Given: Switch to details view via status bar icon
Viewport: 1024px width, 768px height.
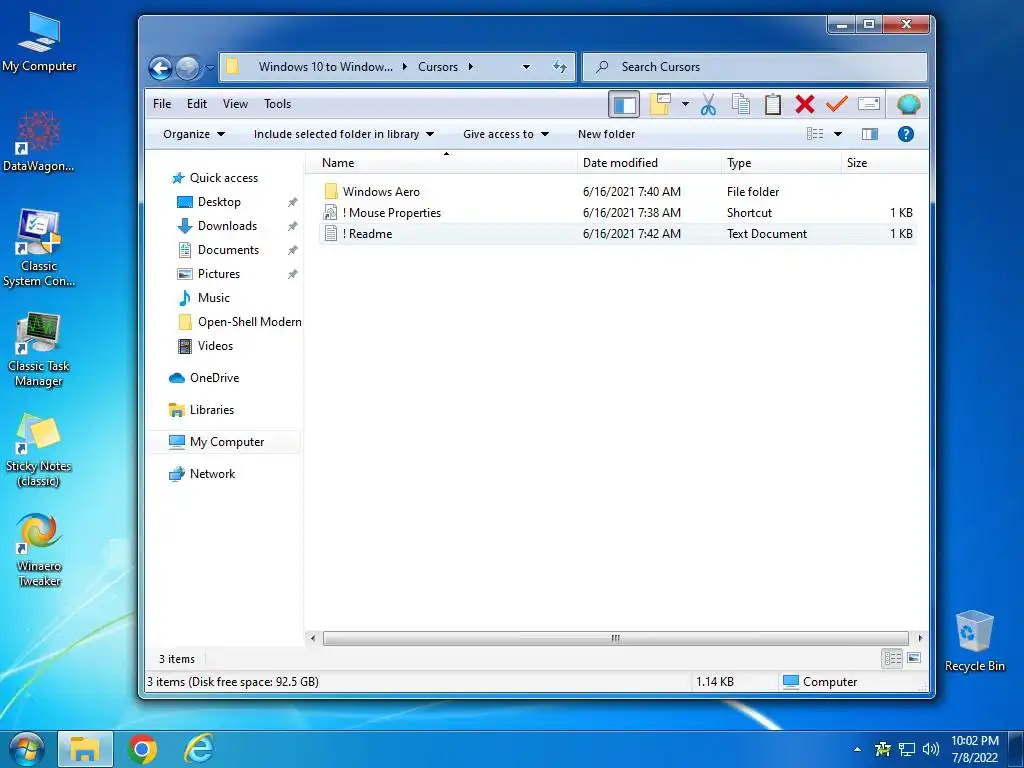Looking at the screenshot, I should point(893,658).
